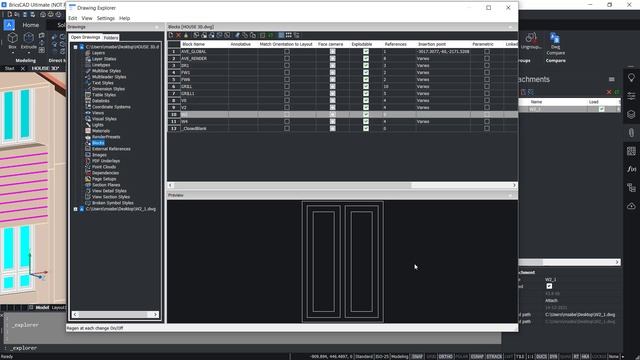Open the status bar None dropdown arrow
Screen dimensions: 640x360
coord(623,357)
